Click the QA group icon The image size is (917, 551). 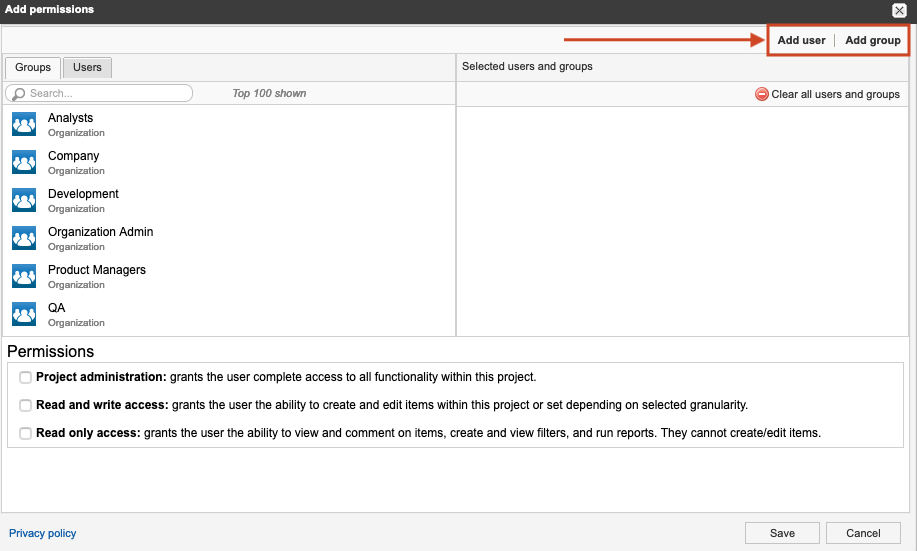click(x=24, y=314)
